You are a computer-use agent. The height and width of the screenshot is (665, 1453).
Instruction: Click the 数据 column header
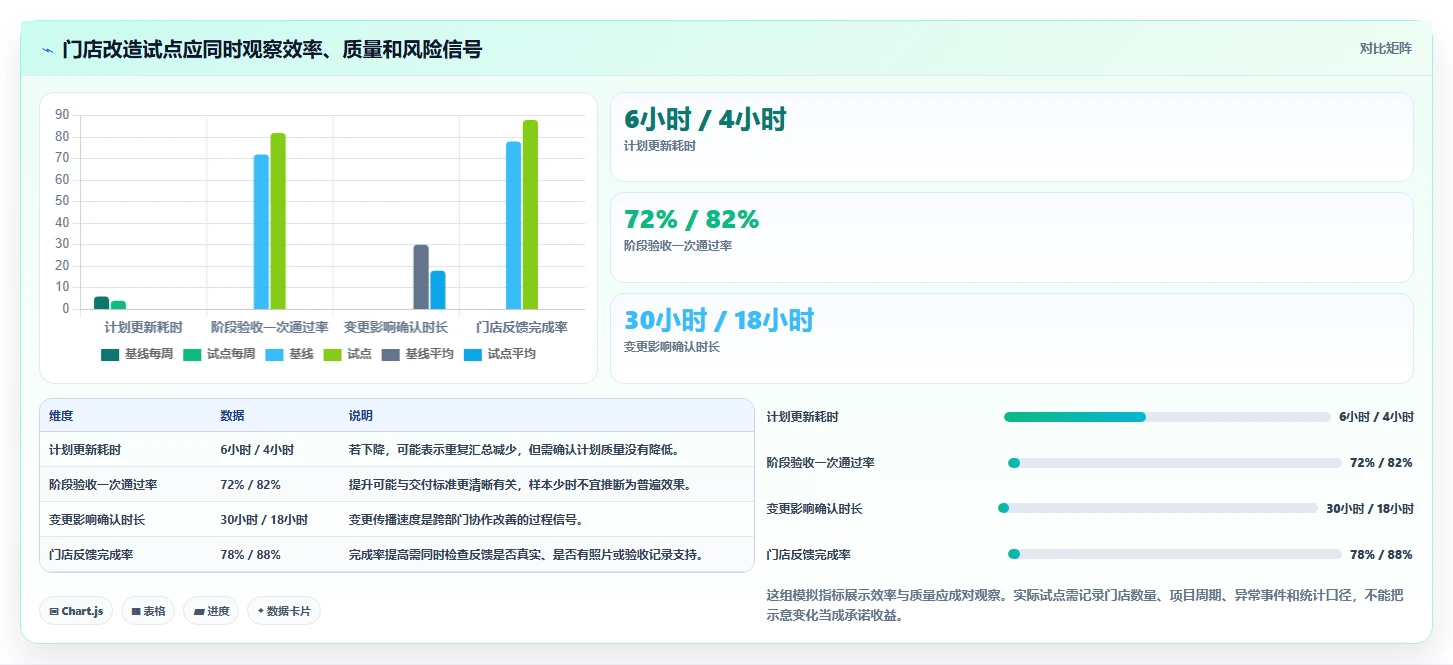point(233,416)
